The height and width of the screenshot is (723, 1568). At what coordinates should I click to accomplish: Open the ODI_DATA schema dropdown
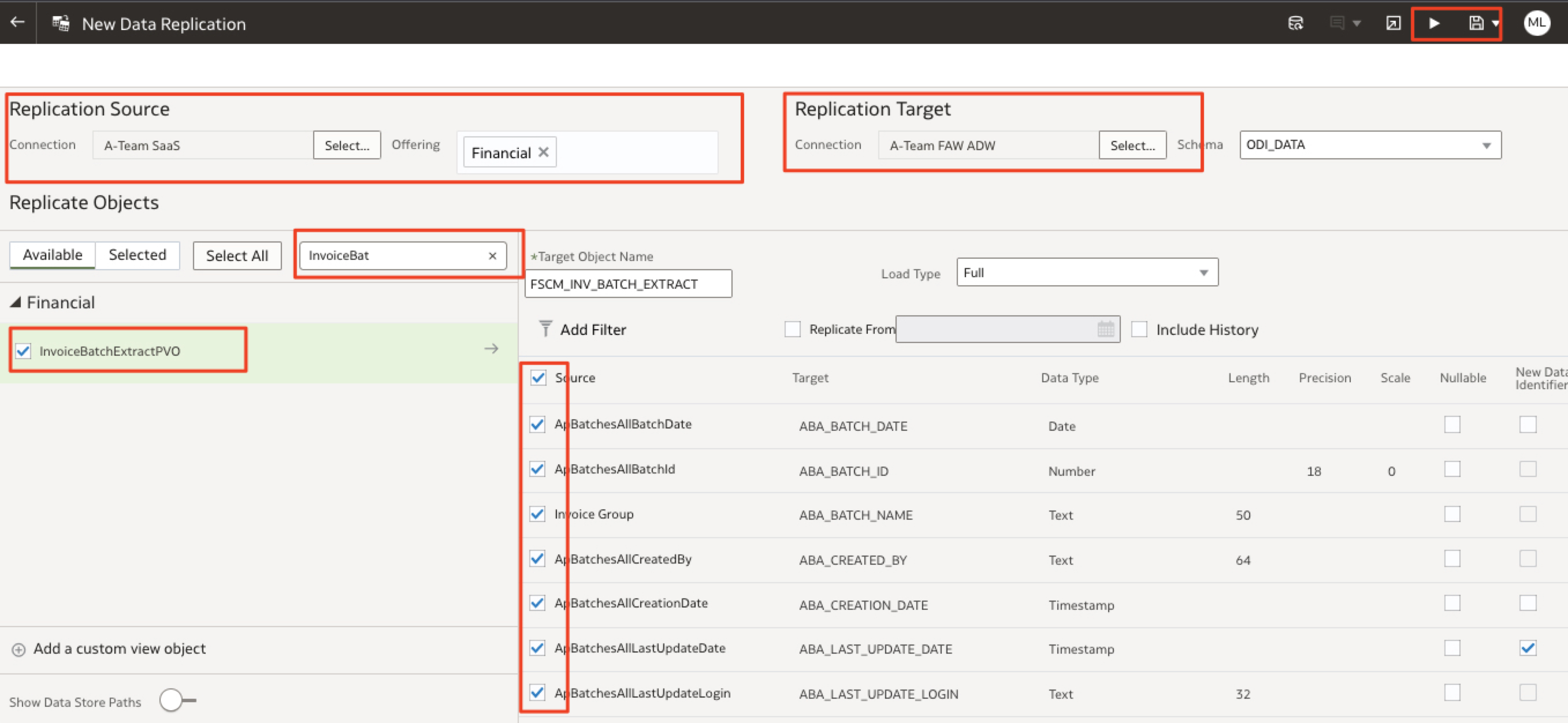pos(1370,145)
